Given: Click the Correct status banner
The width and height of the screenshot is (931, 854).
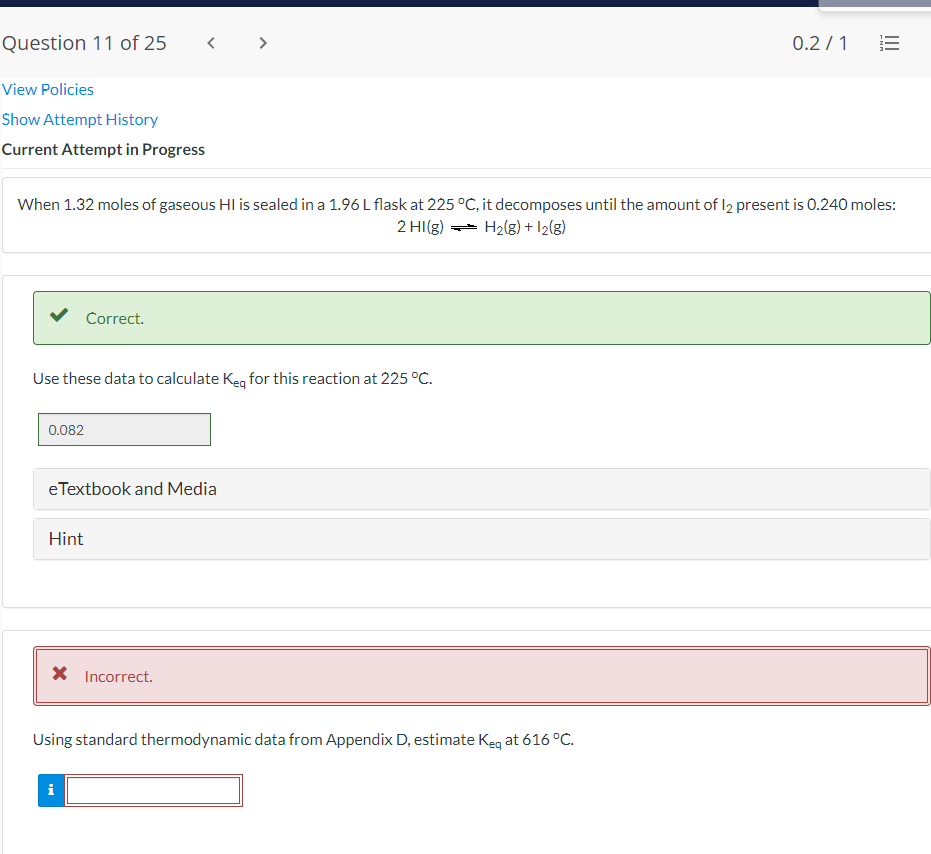Looking at the screenshot, I should (482, 317).
